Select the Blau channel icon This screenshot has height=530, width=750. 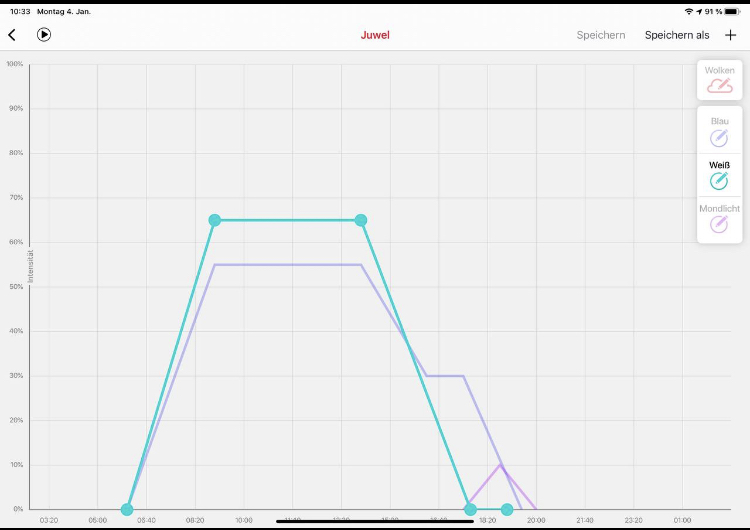719,137
